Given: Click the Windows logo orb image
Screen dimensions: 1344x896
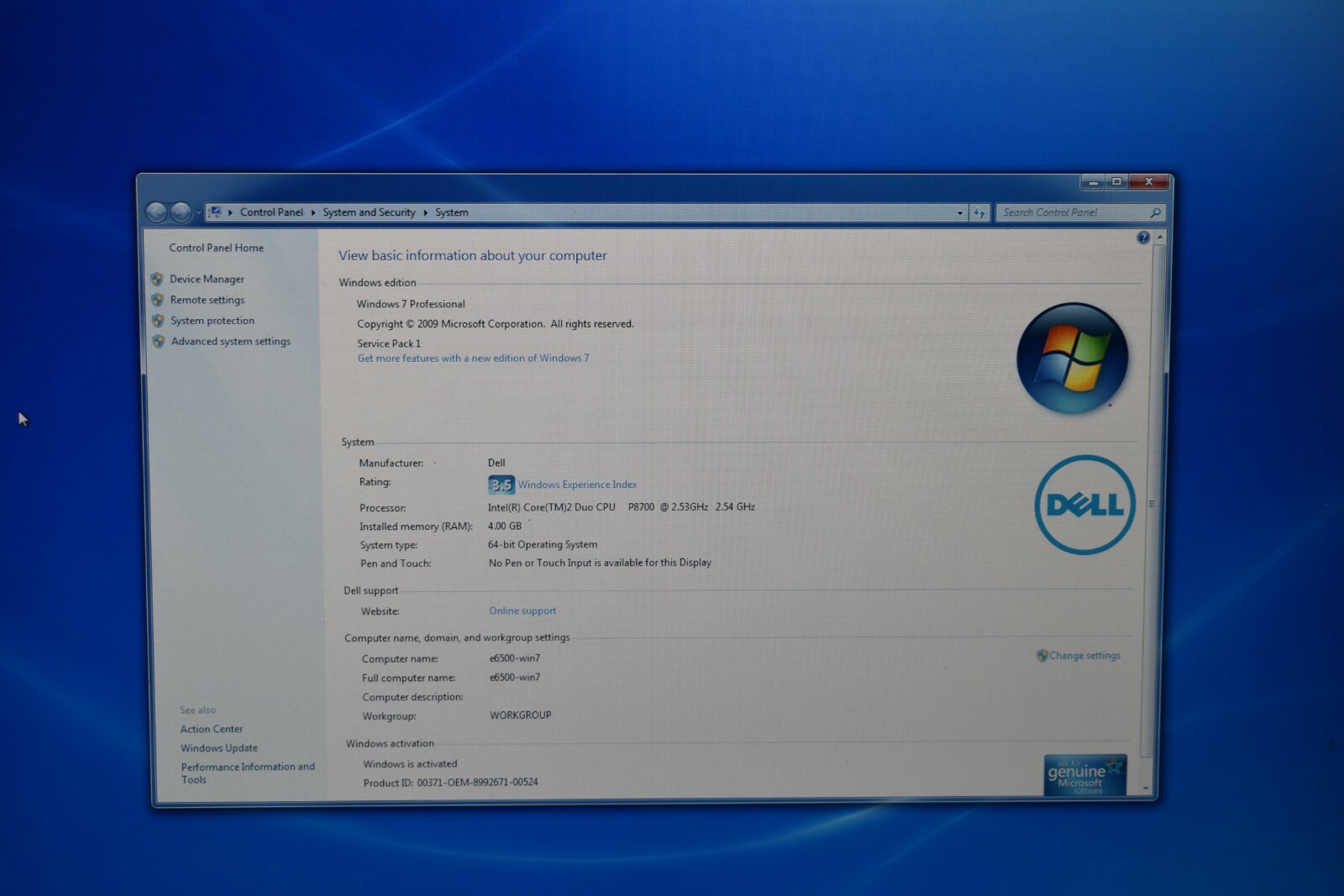Looking at the screenshot, I should click(1072, 359).
